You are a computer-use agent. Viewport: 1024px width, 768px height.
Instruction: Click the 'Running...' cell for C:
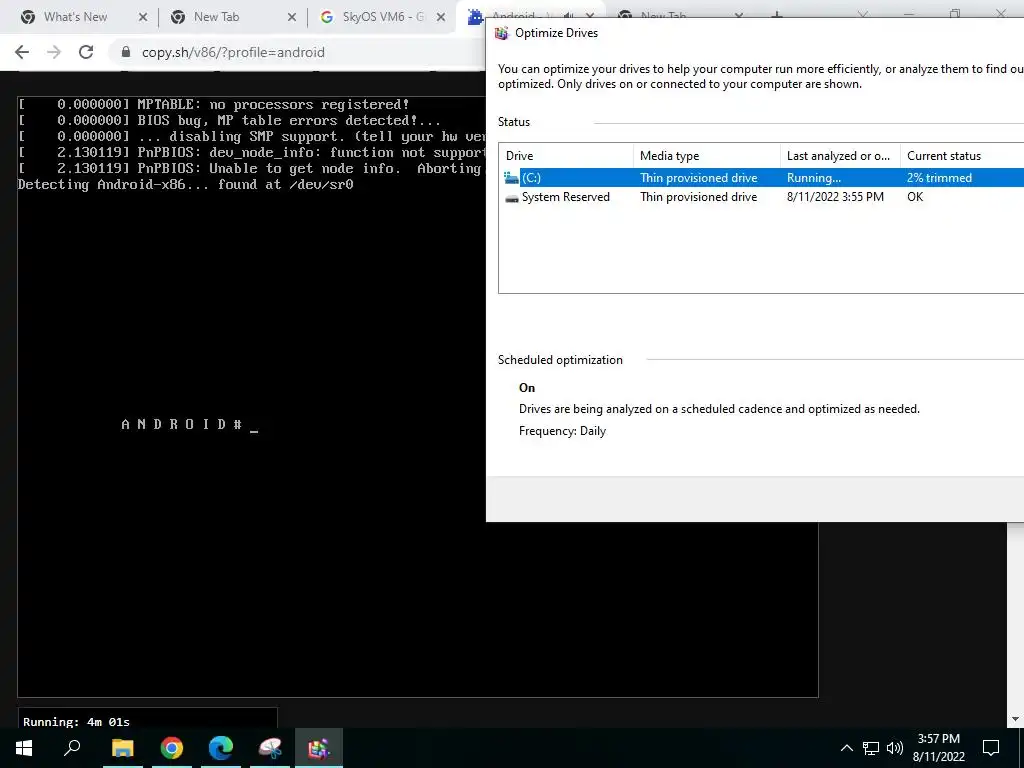tap(814, 178)
